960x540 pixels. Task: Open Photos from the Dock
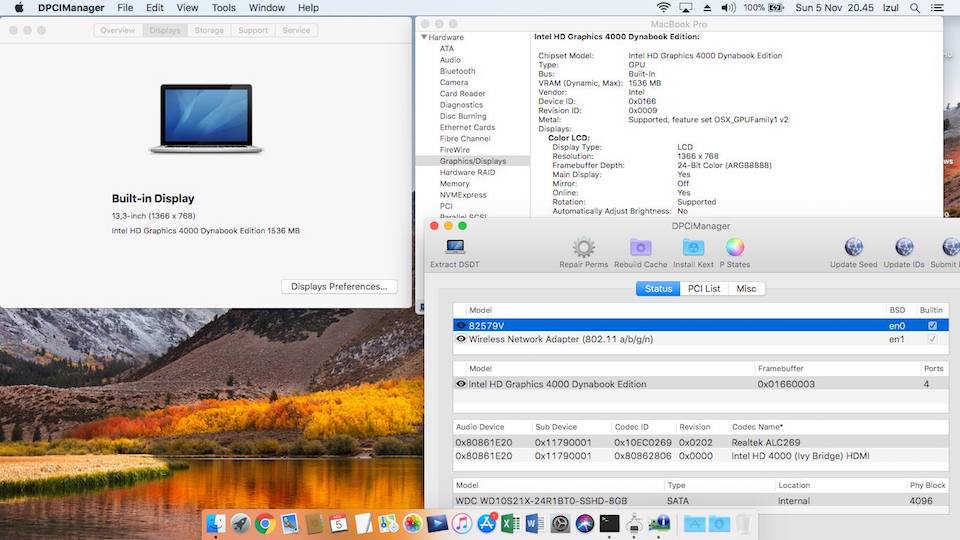coord(413,523)
